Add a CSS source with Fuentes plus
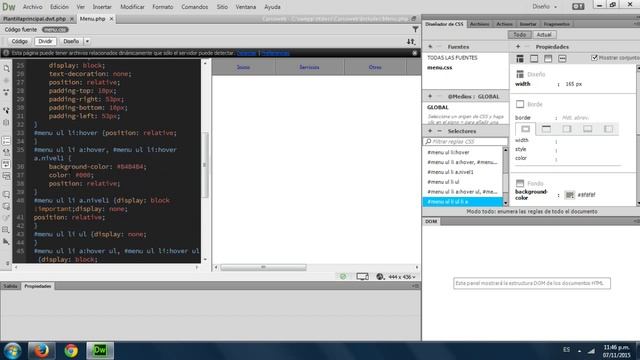The image size is (640, 360). 430,47
